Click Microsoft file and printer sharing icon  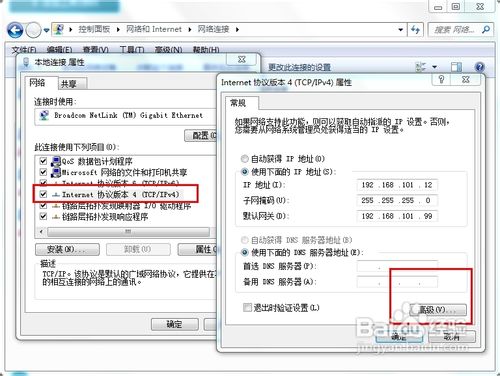(x=55, y=172)
